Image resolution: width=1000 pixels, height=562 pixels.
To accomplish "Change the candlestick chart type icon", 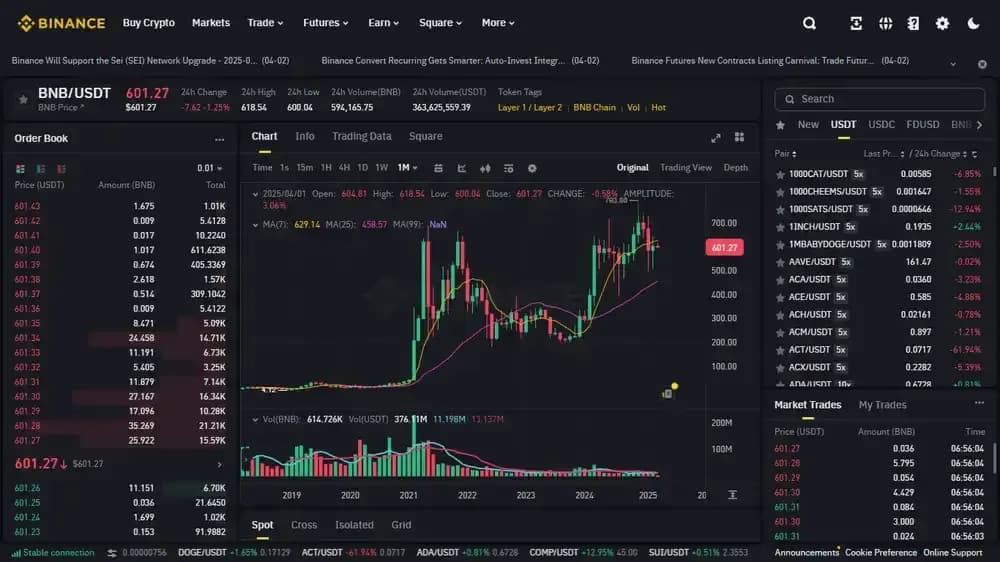I will (485, 168).
